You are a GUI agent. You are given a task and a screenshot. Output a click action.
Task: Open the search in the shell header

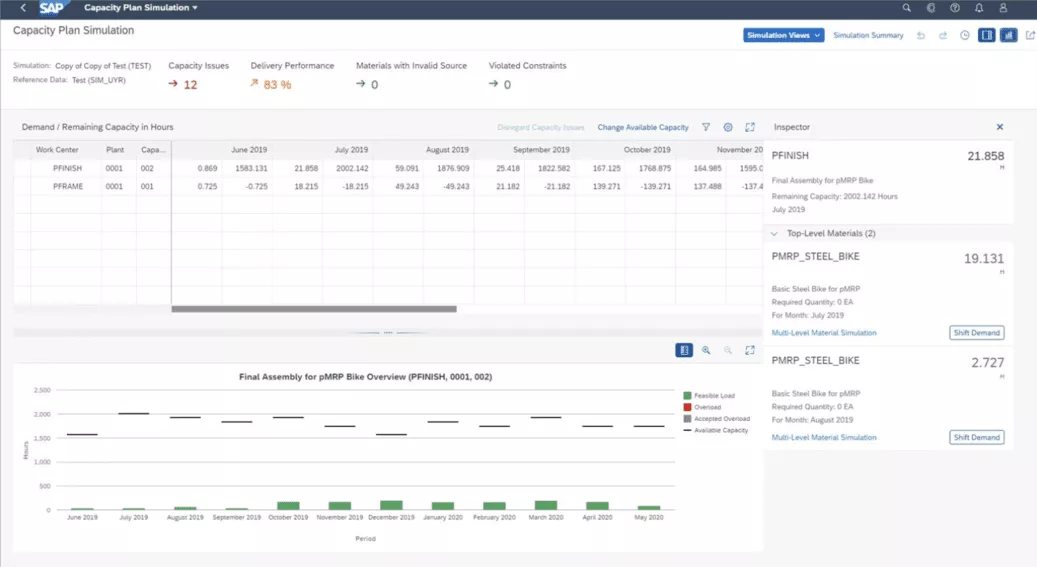907,8
